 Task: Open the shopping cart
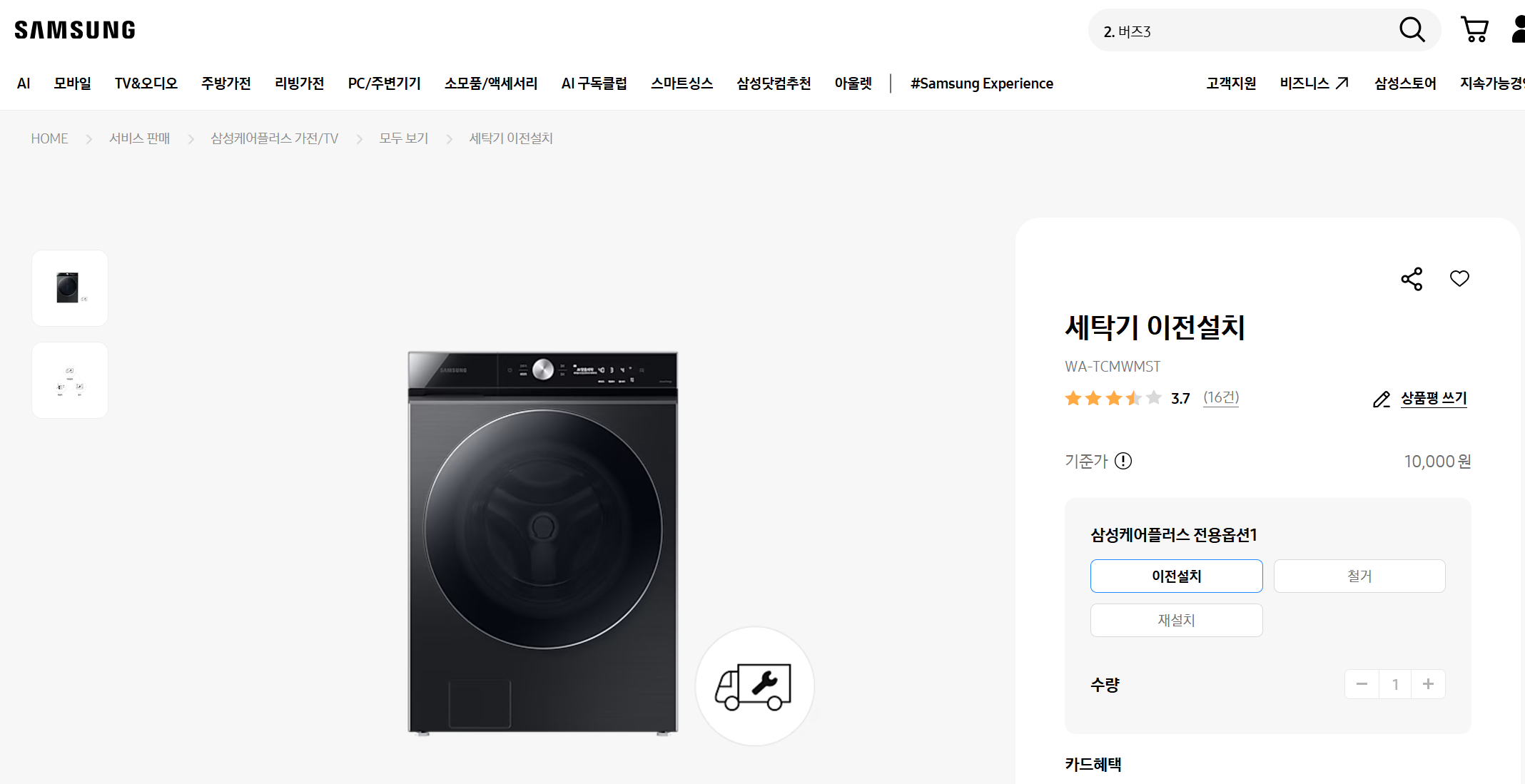[x=1474, y=30]
